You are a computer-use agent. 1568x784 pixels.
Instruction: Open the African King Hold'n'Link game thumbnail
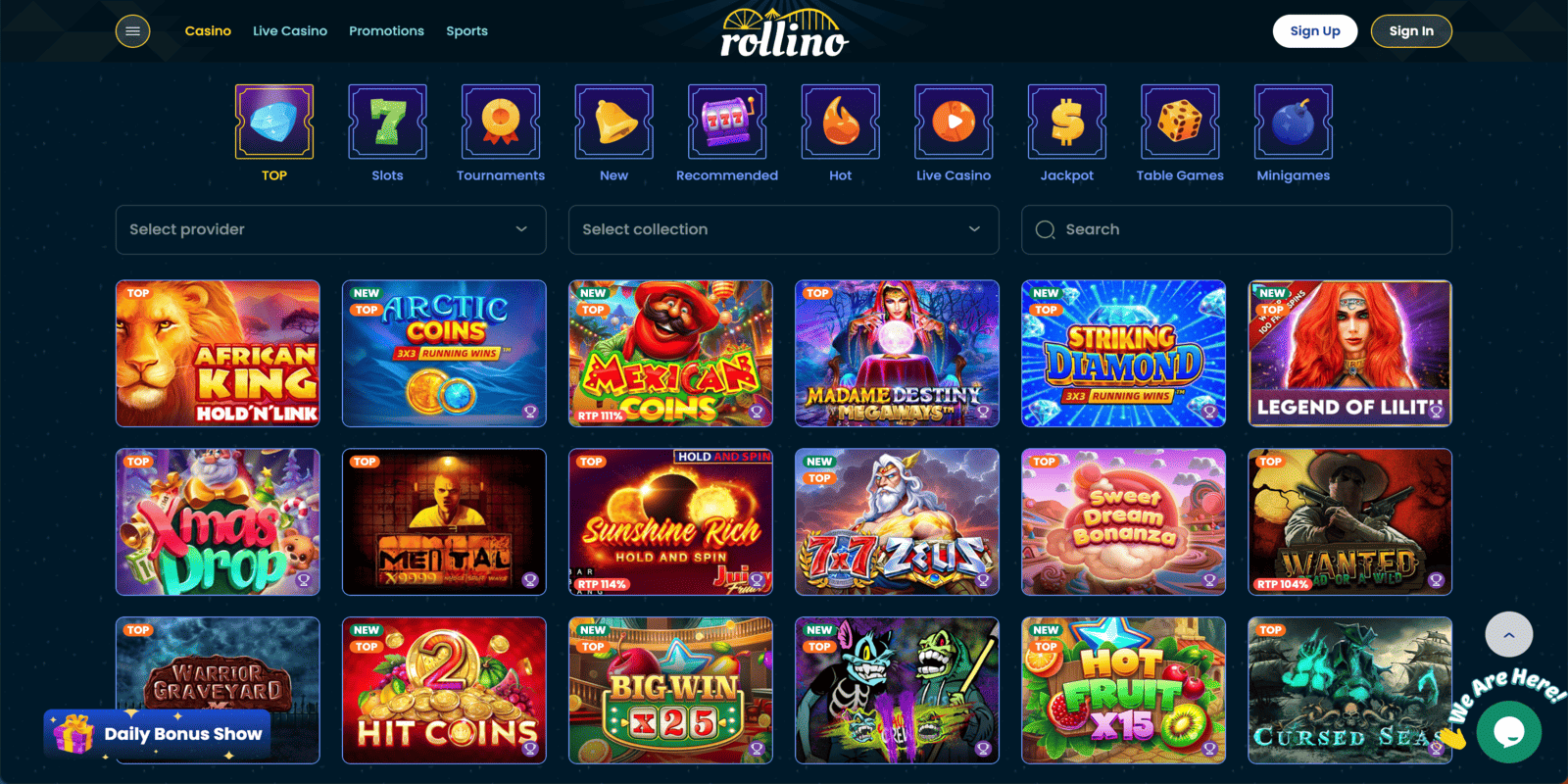(x=218, y=354)
